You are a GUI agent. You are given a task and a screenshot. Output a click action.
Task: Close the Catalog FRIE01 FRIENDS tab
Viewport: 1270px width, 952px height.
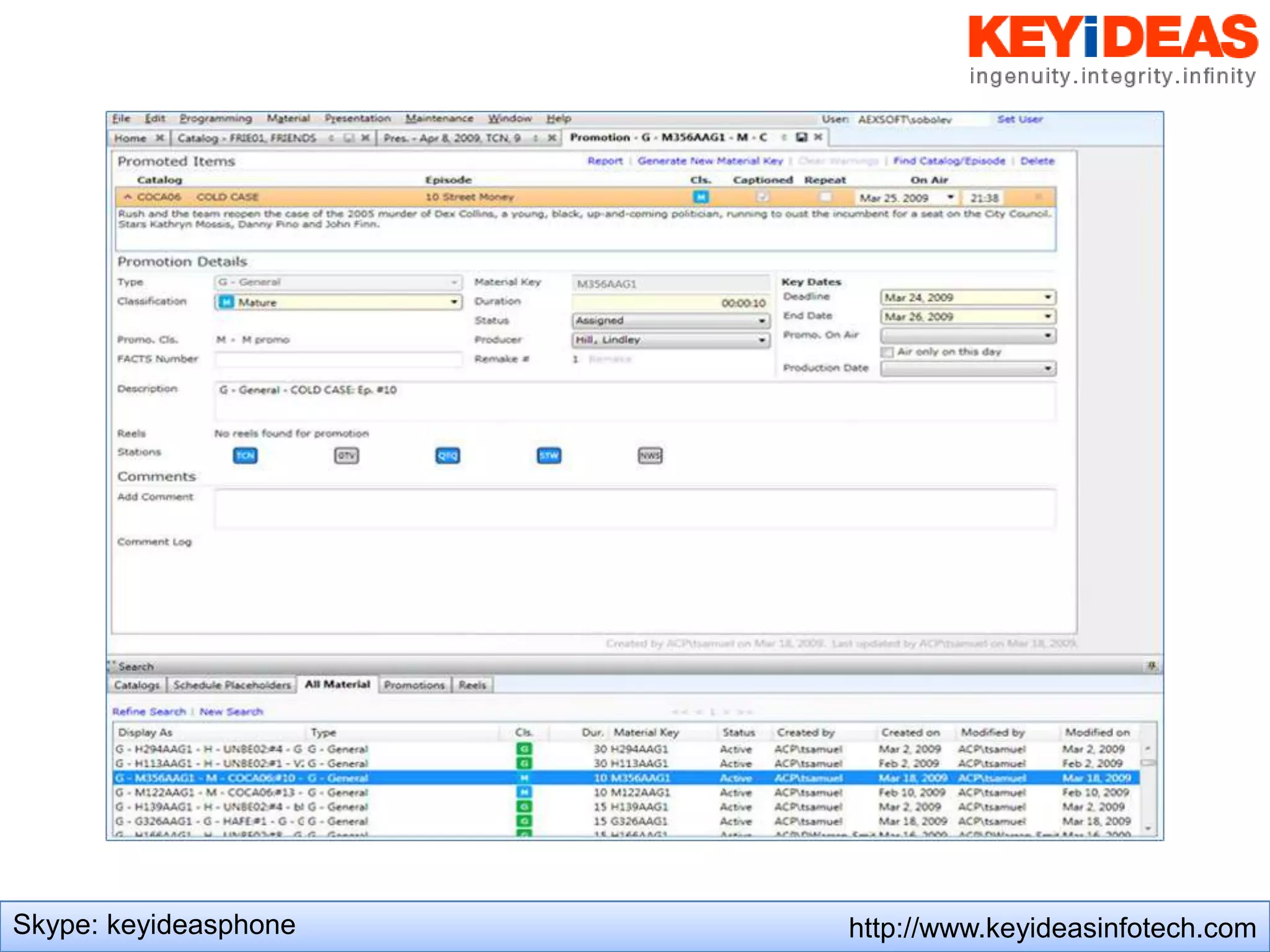(365, 138)
